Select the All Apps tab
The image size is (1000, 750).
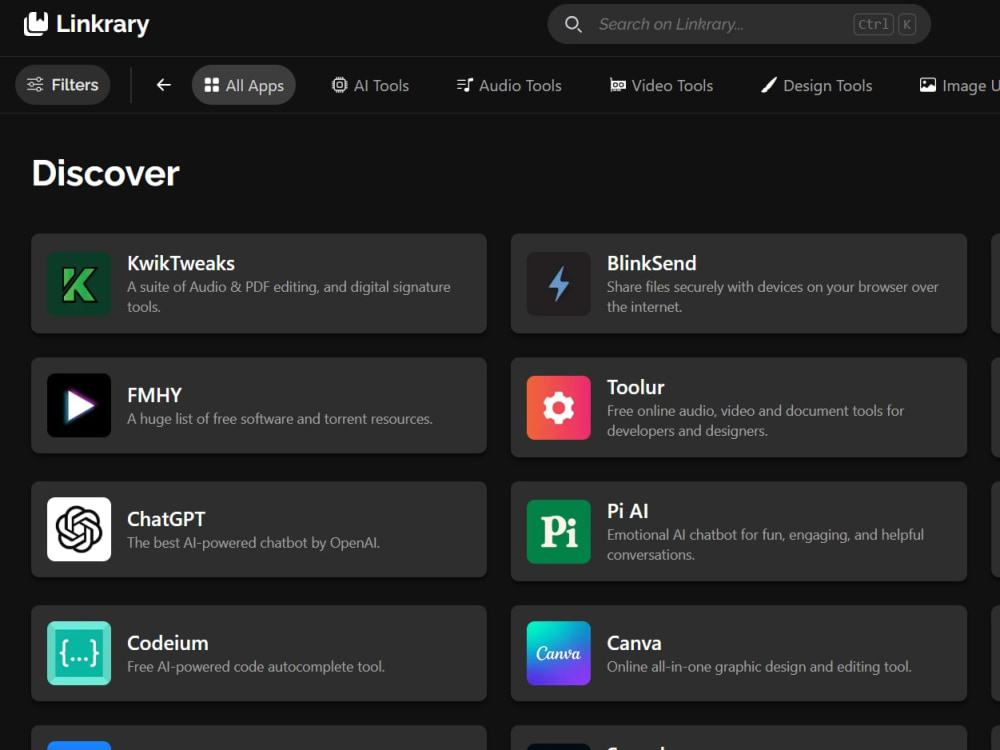[x=244, y=85]
